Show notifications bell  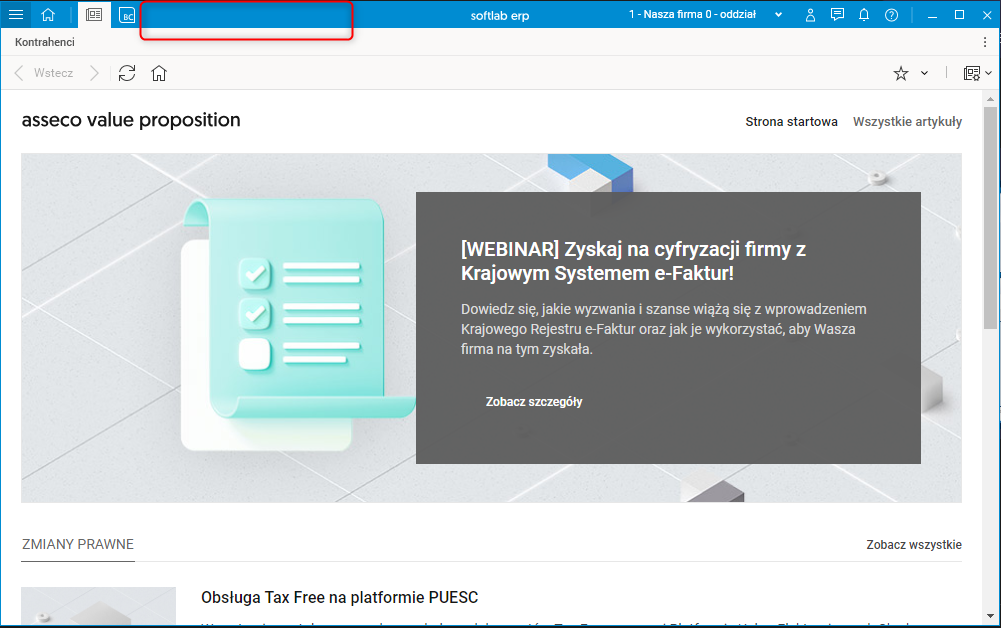864,15
